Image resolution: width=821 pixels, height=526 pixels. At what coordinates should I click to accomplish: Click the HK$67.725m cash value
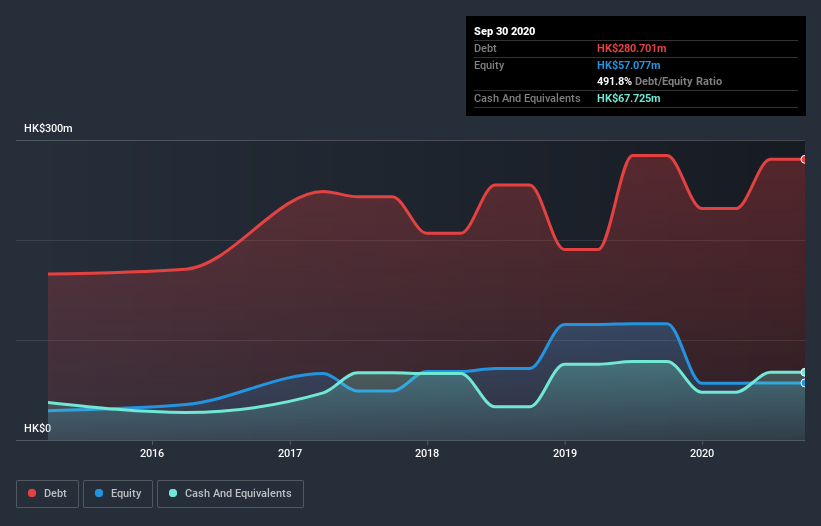(628, 98)
